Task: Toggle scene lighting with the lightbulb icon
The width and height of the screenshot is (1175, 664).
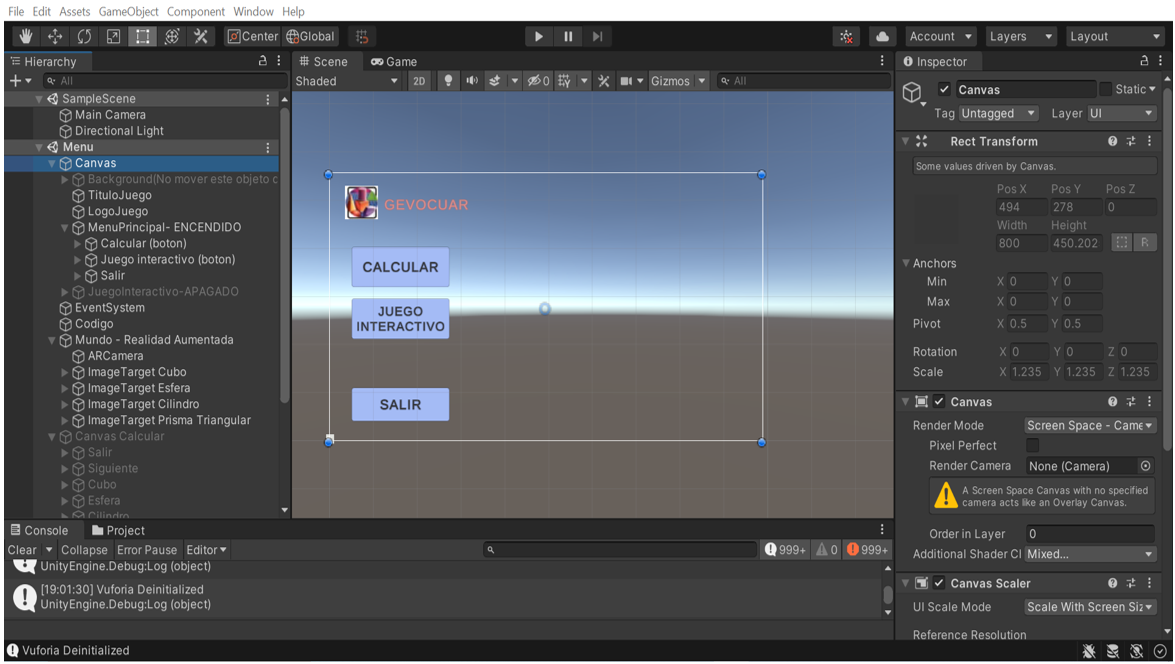Action: click(448, 81)
